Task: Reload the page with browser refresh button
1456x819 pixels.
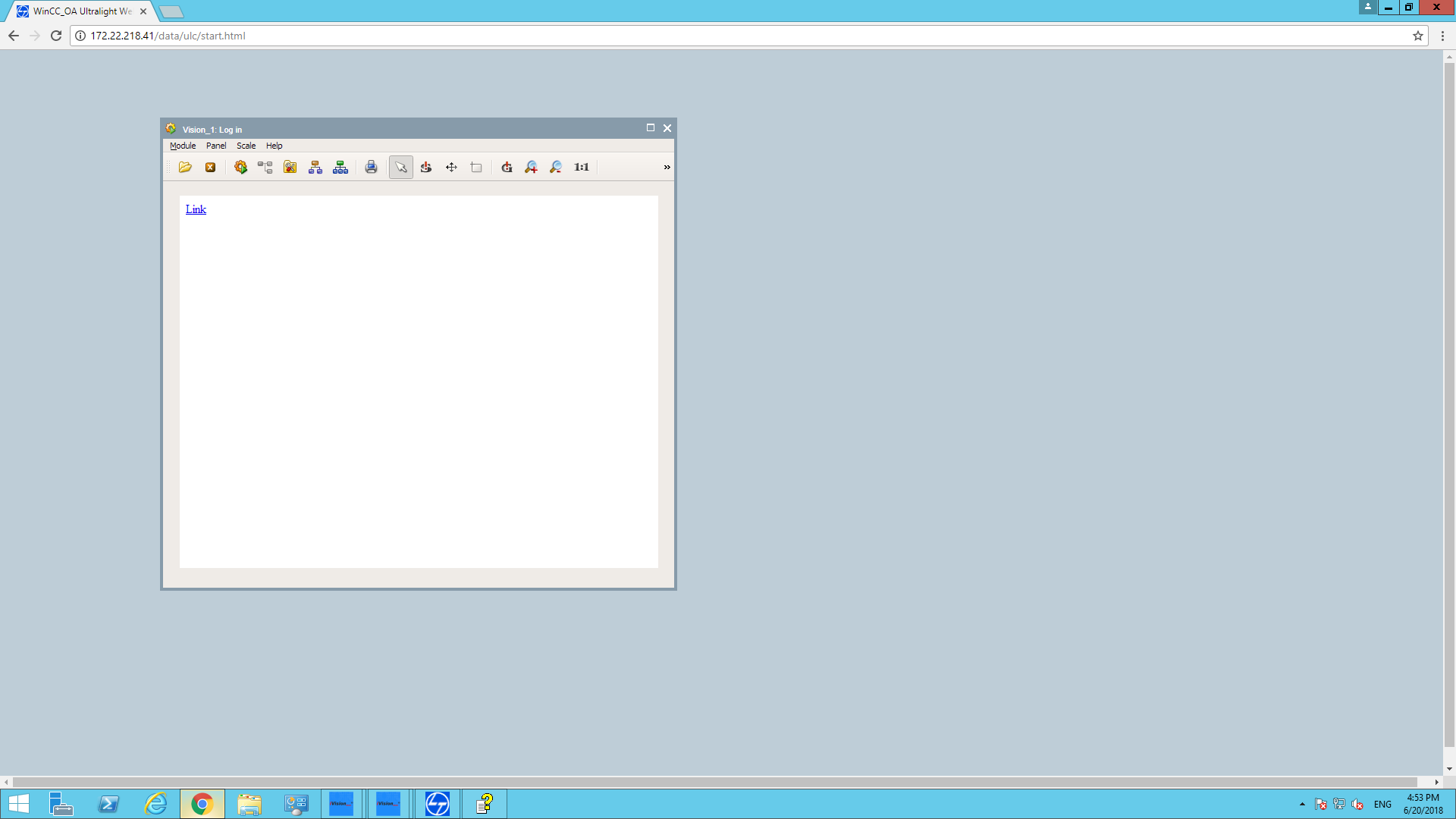Action: (55, 36)
